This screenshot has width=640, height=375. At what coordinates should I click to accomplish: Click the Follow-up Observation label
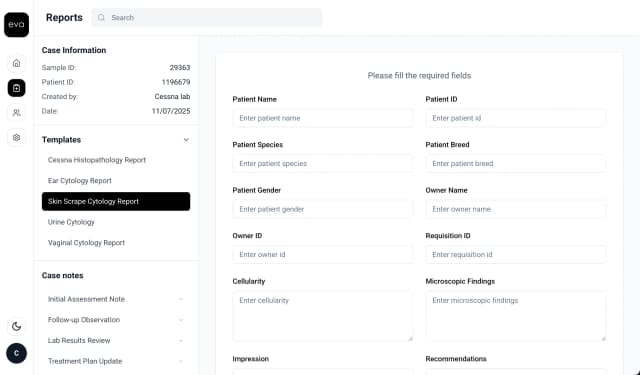click(x=84, y=320)
